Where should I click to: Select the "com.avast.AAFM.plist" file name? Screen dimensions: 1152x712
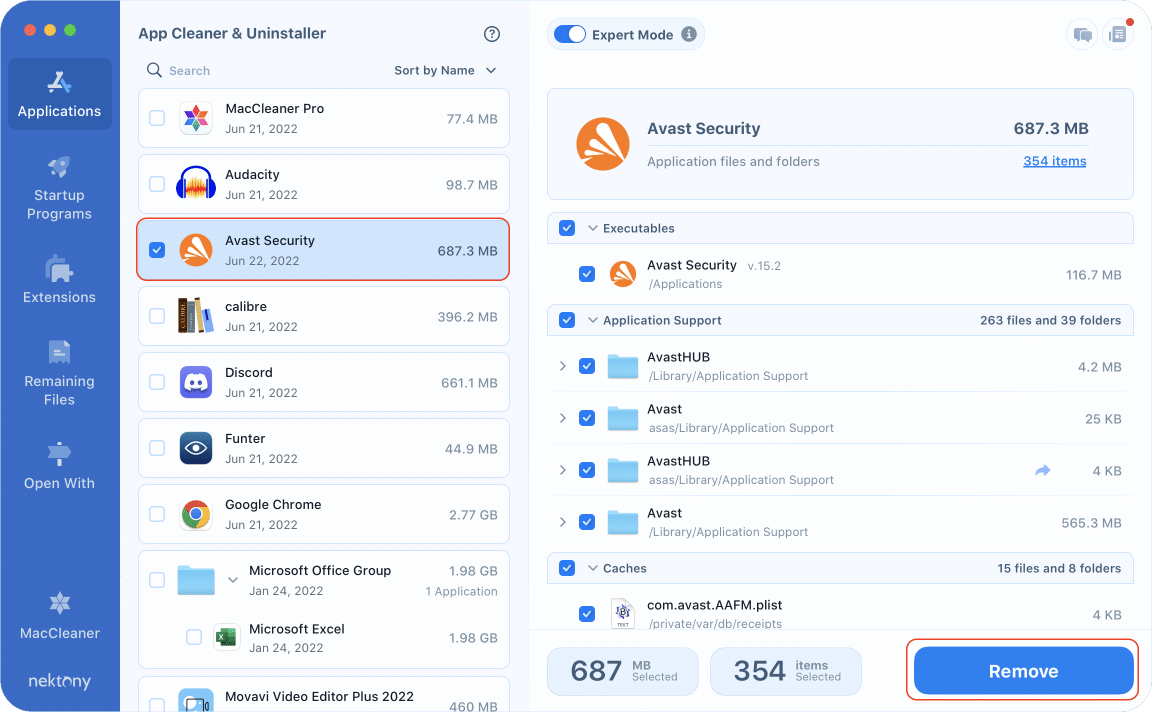714,605
